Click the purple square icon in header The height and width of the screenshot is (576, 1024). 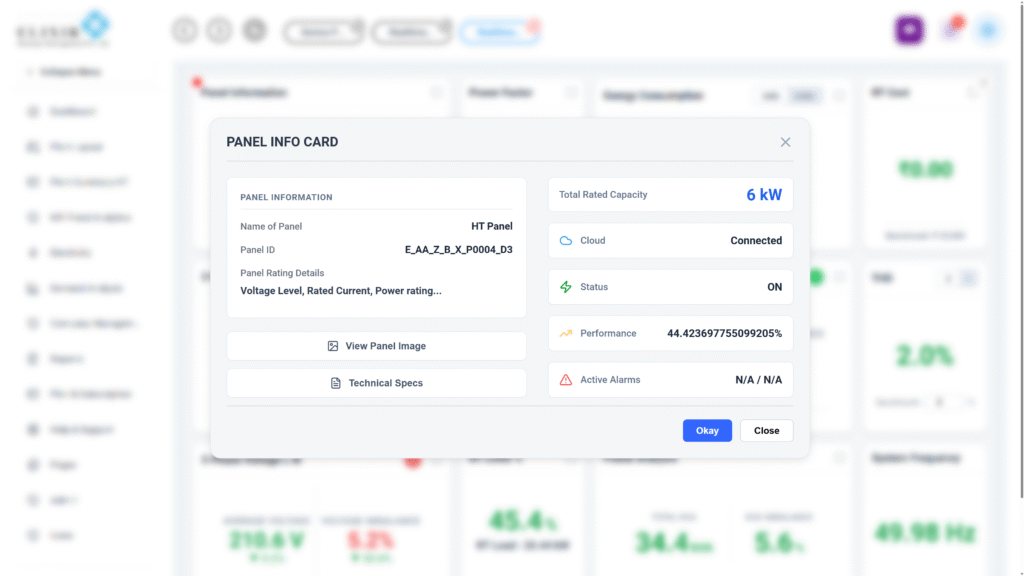click(908, 30)
